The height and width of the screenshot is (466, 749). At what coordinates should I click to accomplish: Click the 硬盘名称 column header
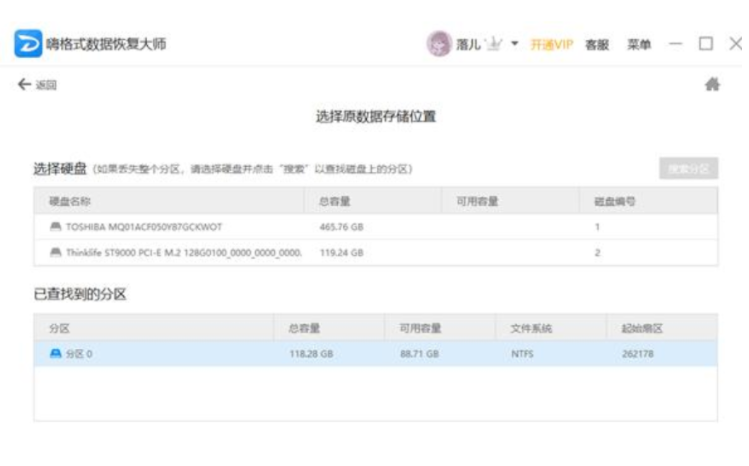[69, 201]
